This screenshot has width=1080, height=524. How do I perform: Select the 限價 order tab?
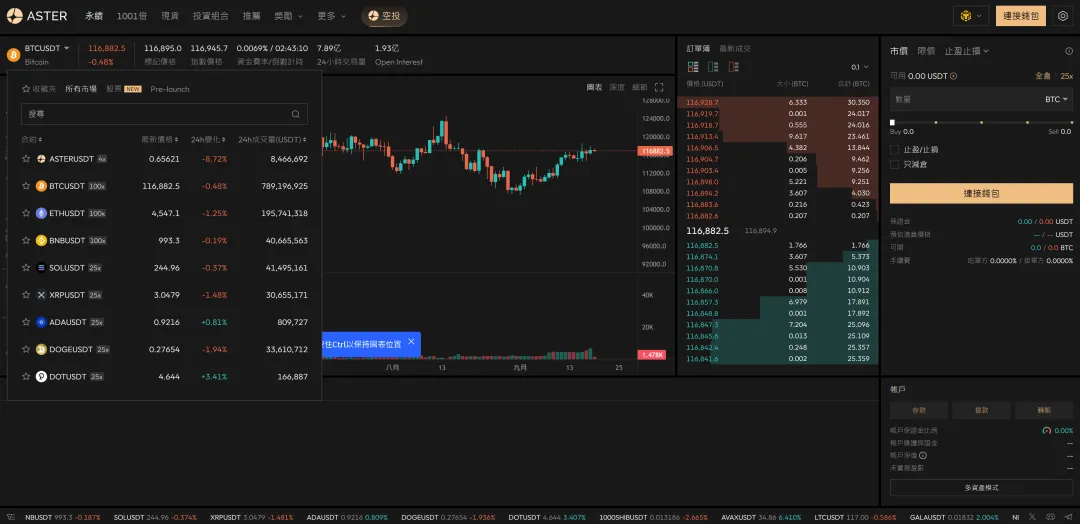(926, 51)
